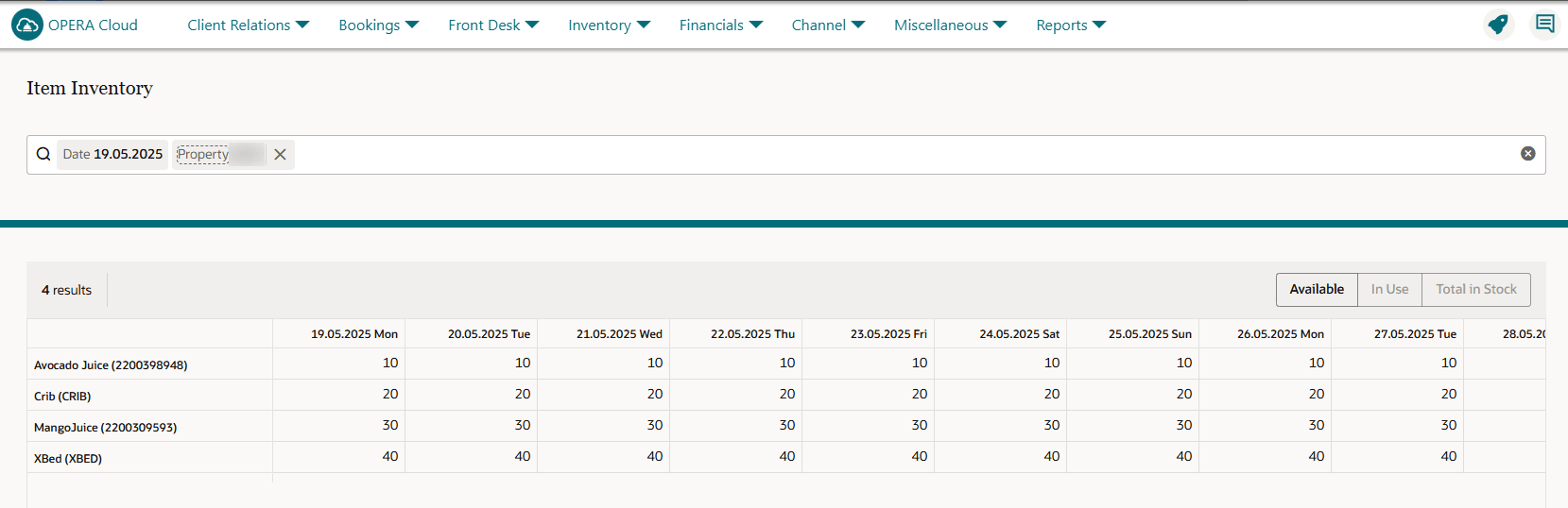Click the Date 19.05.2025 filter chip
Image resolution: width=1568 pixels, height=508 pixels.
[x=112, y=154]
